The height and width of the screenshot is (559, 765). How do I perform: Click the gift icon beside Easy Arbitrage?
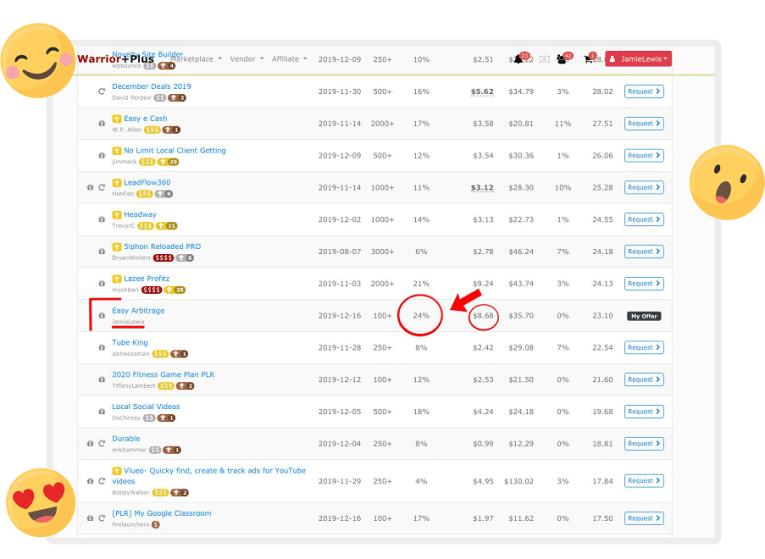click(101, 316)
